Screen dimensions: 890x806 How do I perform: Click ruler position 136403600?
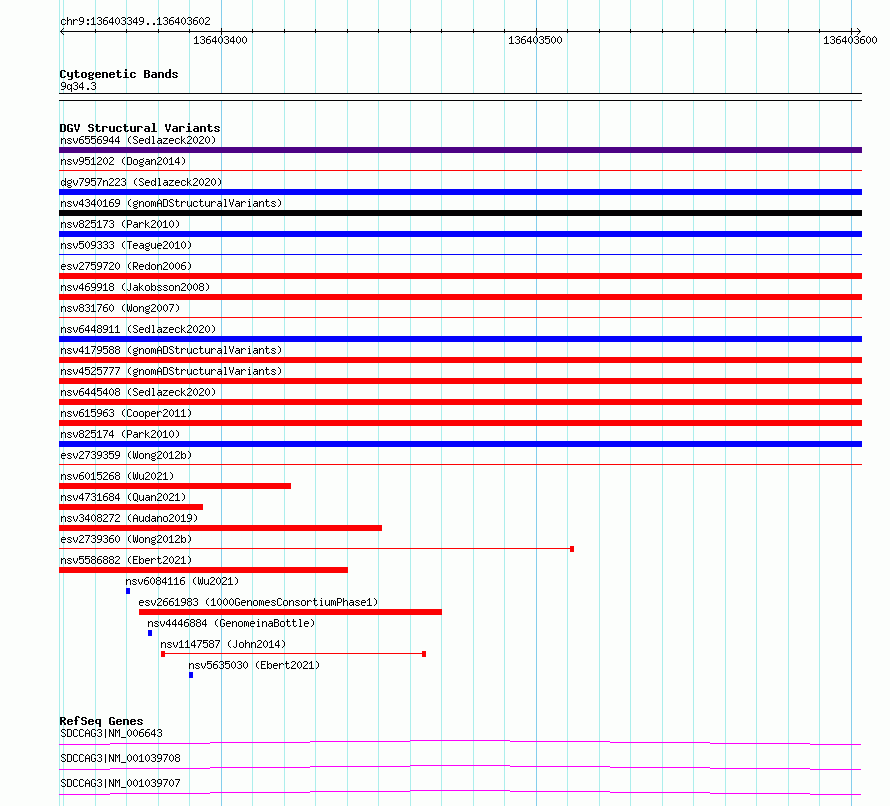(850, 40)
